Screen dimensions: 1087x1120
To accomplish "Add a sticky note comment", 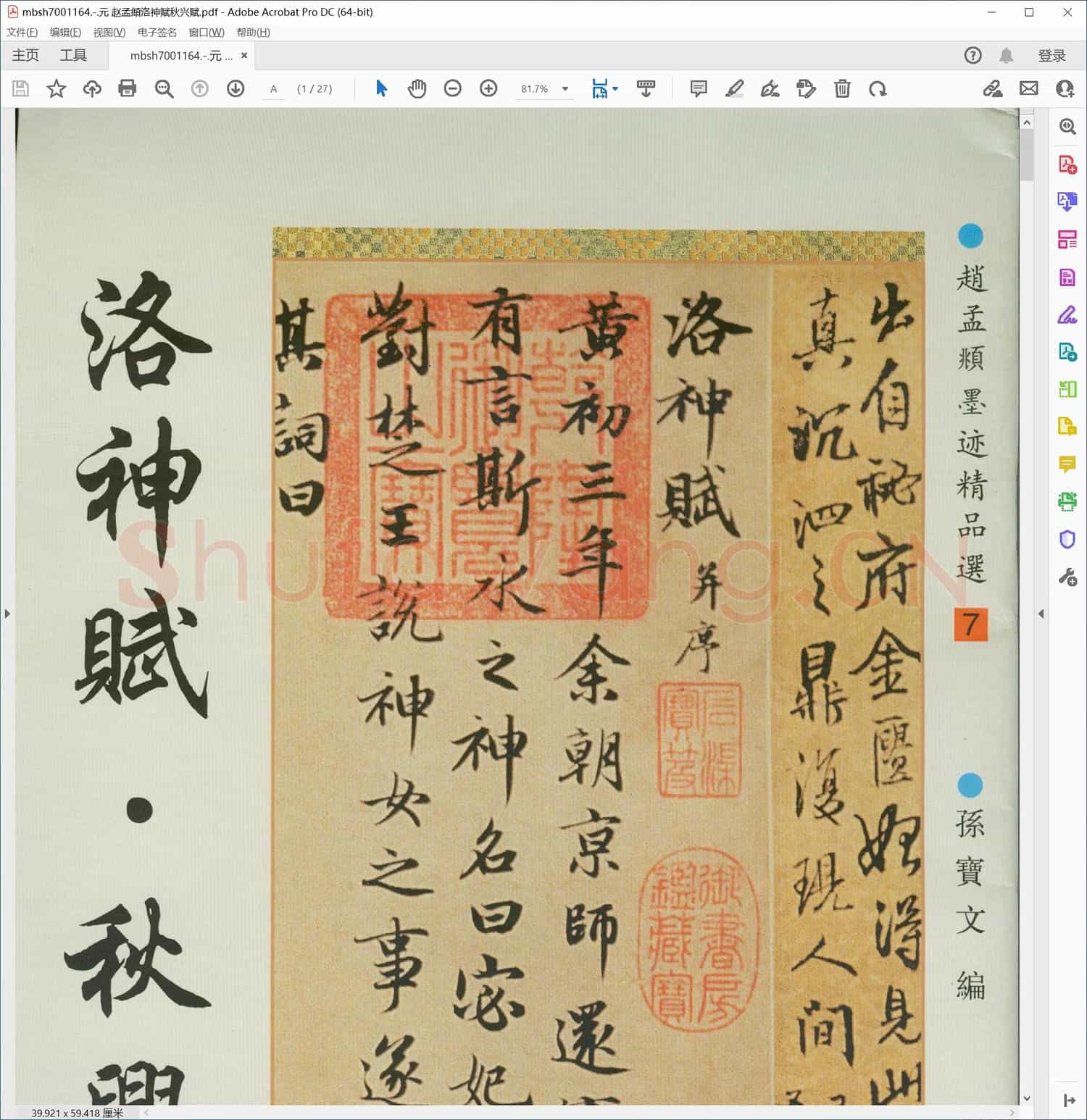I will point(699,88).
